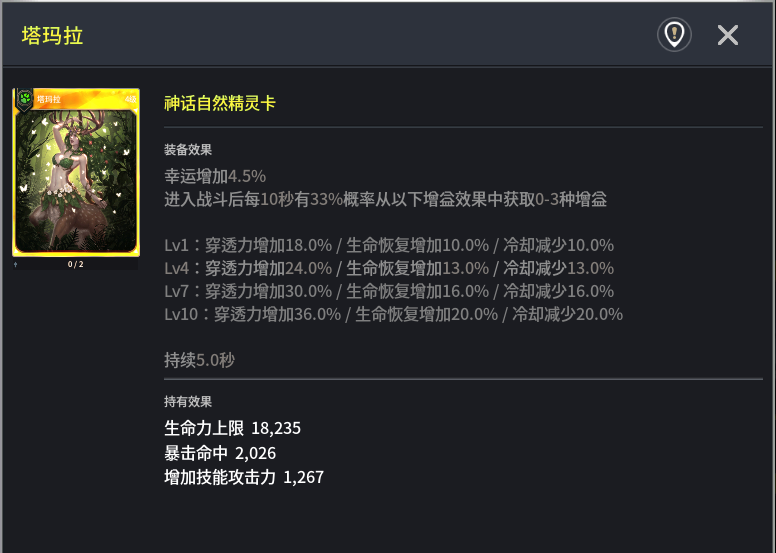Click the 塔玛拉 window title
This screenshot has width=776, height=553.
click(x=52, y=36)
